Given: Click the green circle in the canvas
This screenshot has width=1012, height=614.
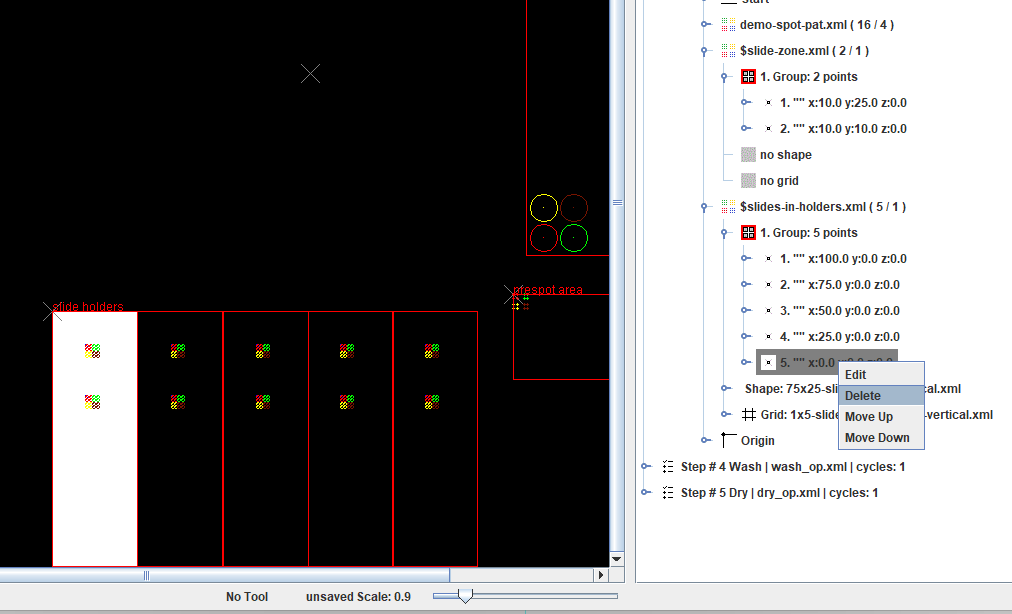Looking at the screenshot, I should tap(573, 238).
